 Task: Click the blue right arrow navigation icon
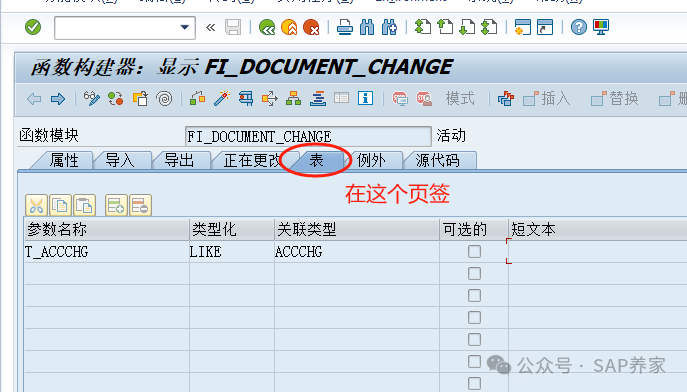click(x=58, y=99)
